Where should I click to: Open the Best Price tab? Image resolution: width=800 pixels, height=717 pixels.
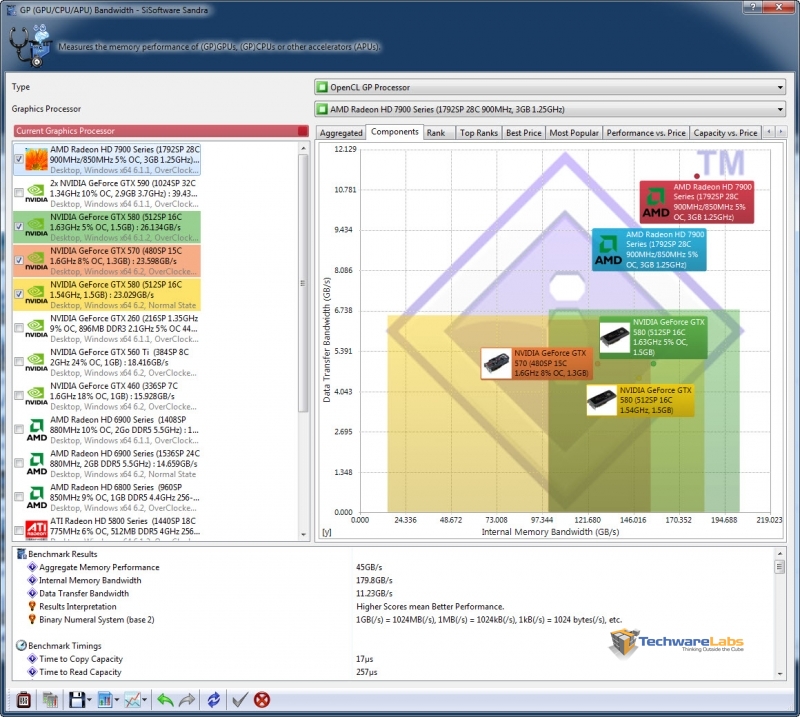click(x=523, y=133)
